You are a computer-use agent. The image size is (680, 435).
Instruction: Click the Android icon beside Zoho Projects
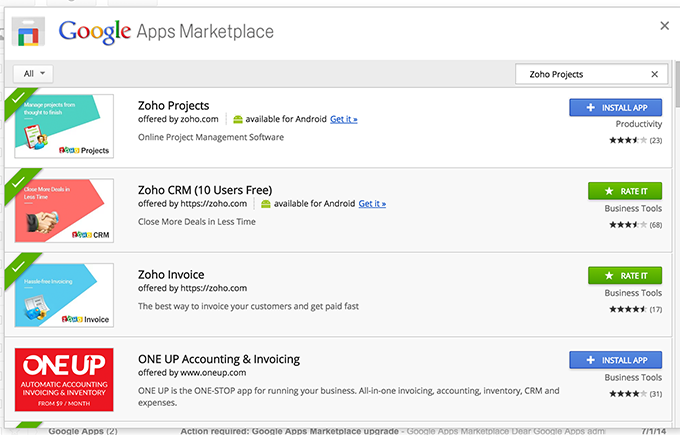[x=237, y=119]
